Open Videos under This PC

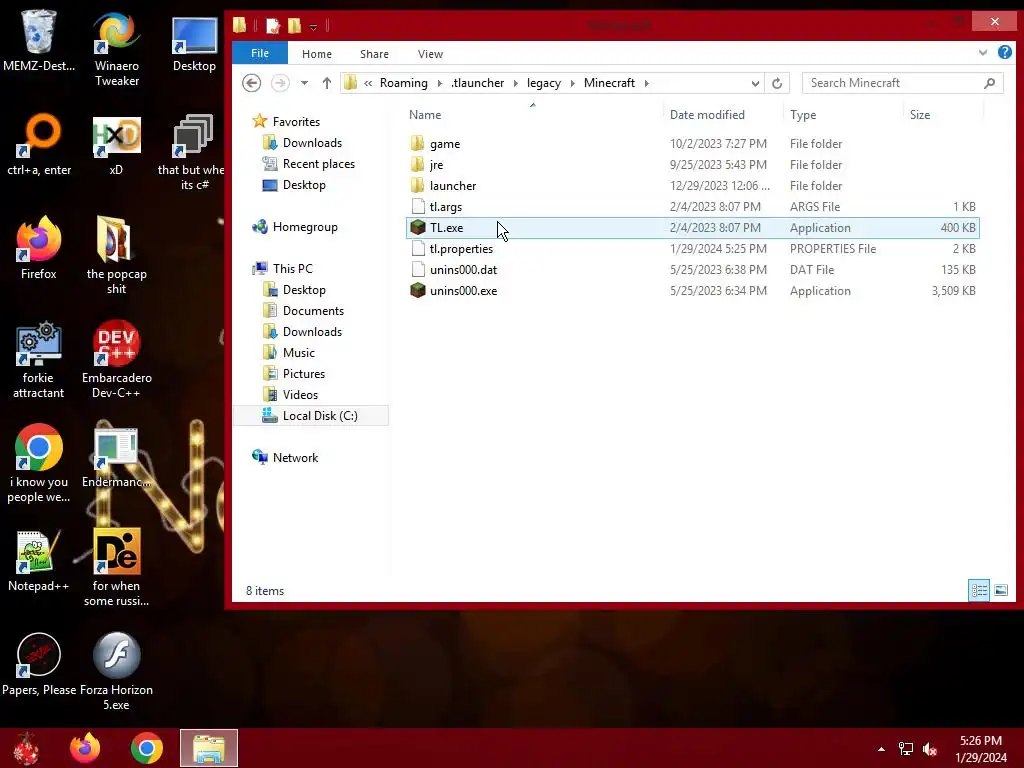point(300,394)
